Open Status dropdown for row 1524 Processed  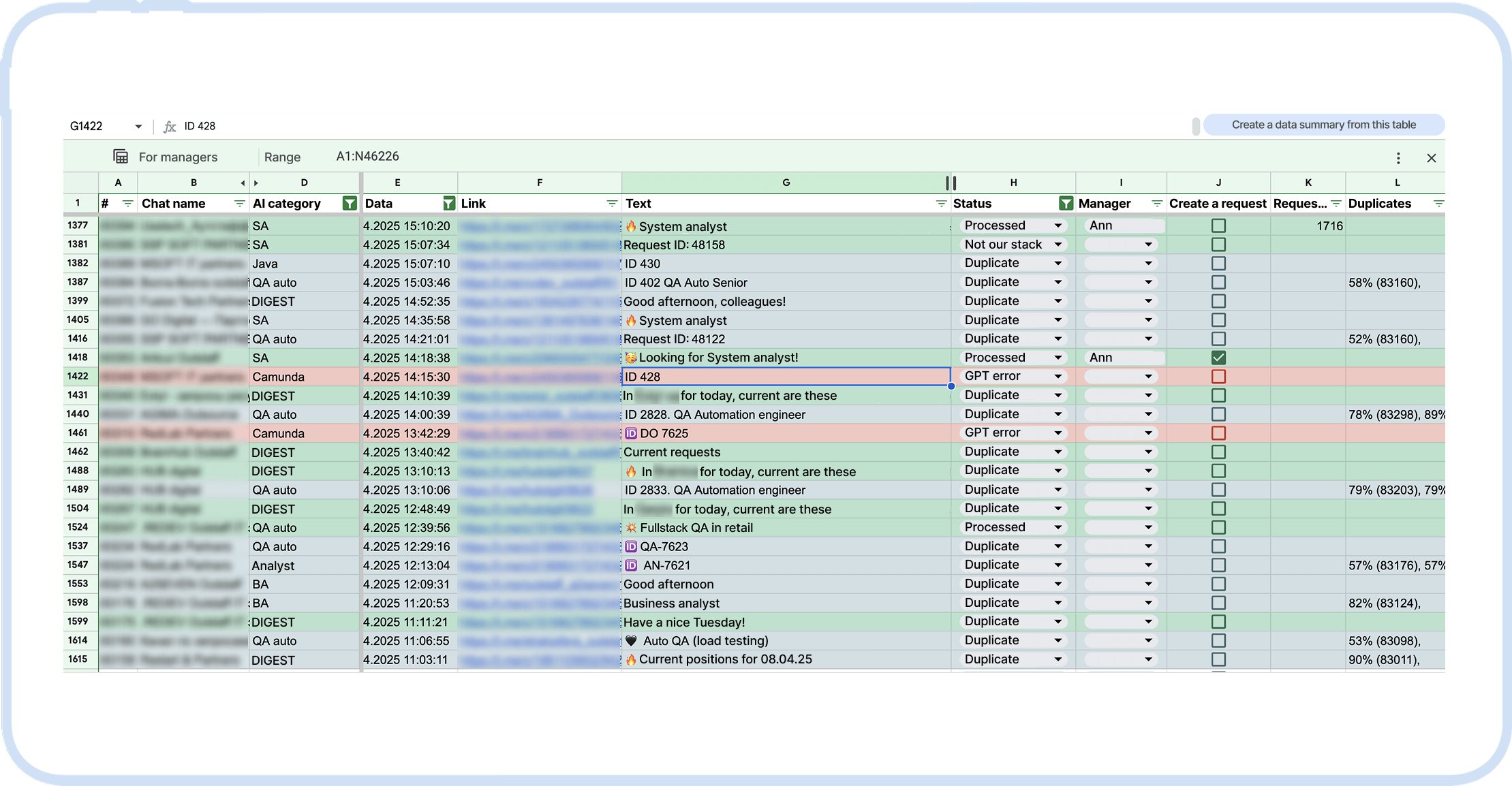1058,527
